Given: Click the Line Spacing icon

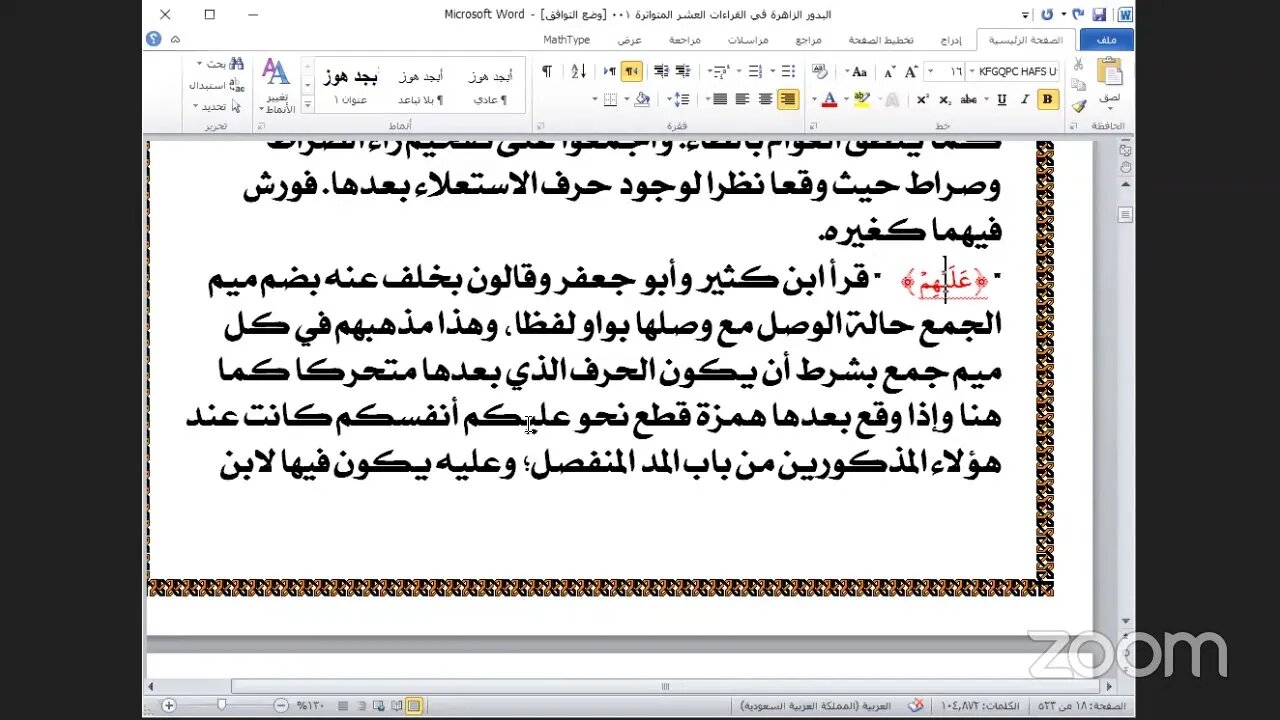Looking at the screenshot, I should tap(681, 99).
